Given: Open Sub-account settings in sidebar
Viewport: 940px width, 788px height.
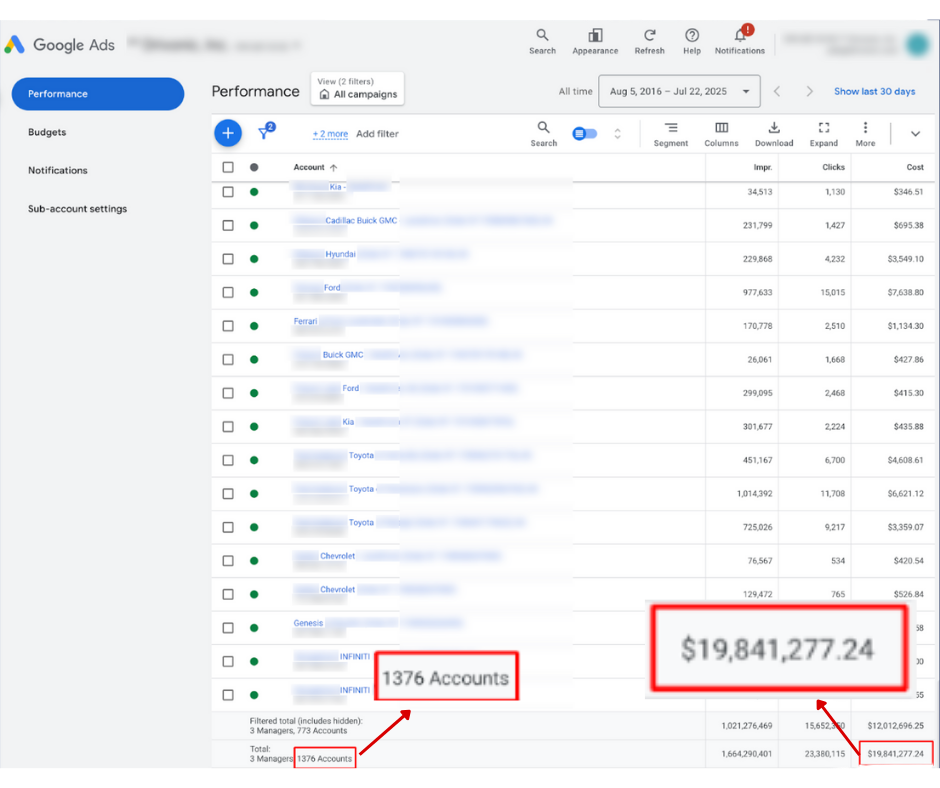Looking at the screenshot, I should point(77,209).
